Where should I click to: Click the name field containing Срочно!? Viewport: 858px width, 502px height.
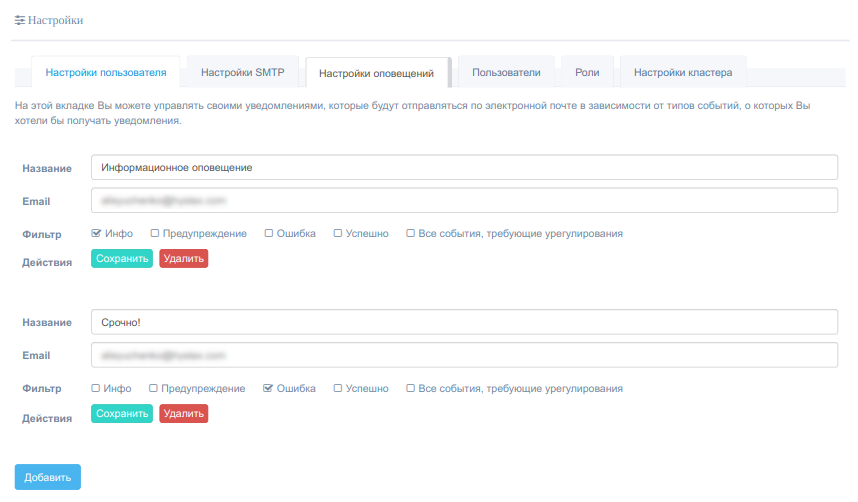coord(463,322)
